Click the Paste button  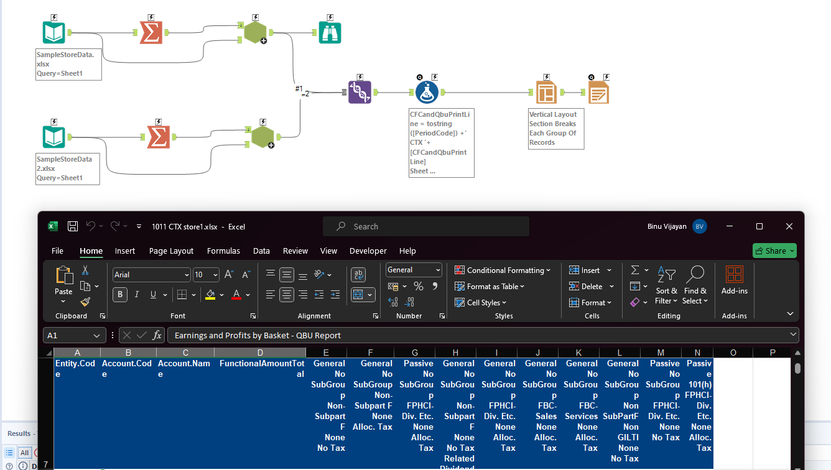[x=64, y=280]
